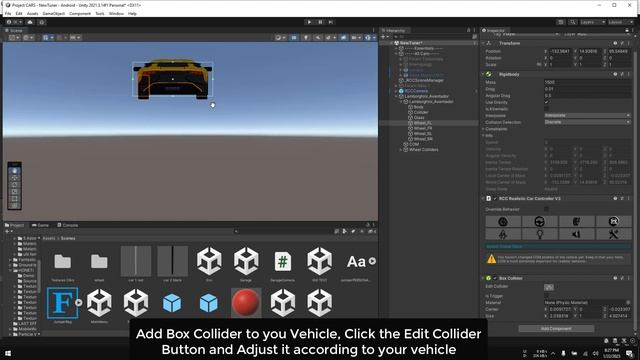Toggle the Is Trigger checkbox

coord(547,296)
